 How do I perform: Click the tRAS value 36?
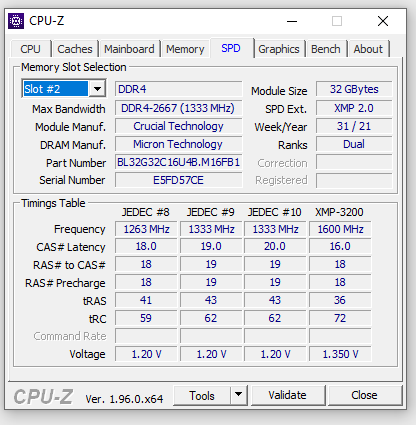340,300
